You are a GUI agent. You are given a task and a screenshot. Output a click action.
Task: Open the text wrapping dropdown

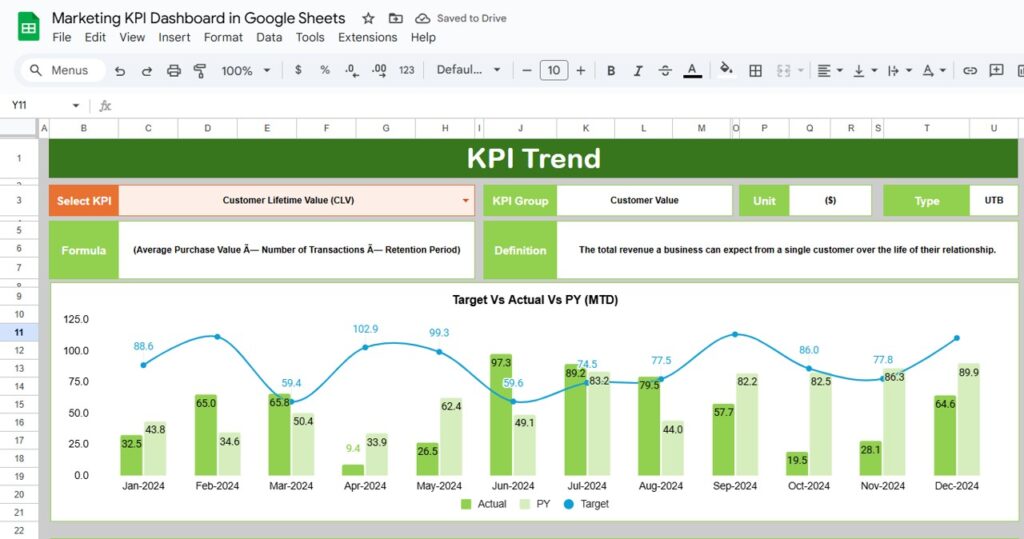[899, 71]
